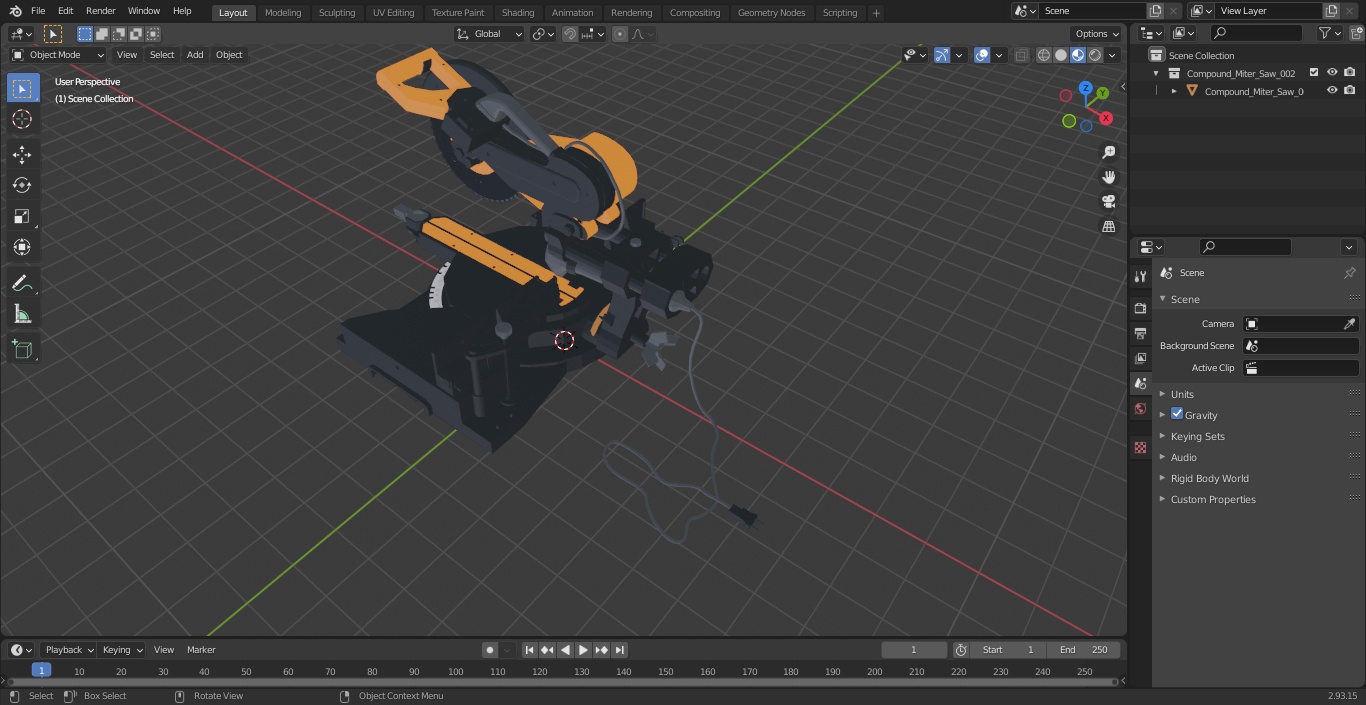Switch to the Shading workspace tab

518,12
